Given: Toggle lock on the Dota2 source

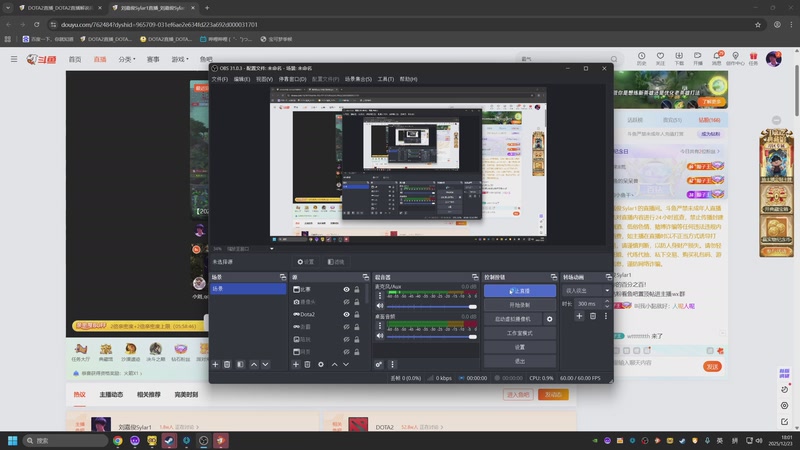Looking at the screenshot, I should (x=357, y=314).
